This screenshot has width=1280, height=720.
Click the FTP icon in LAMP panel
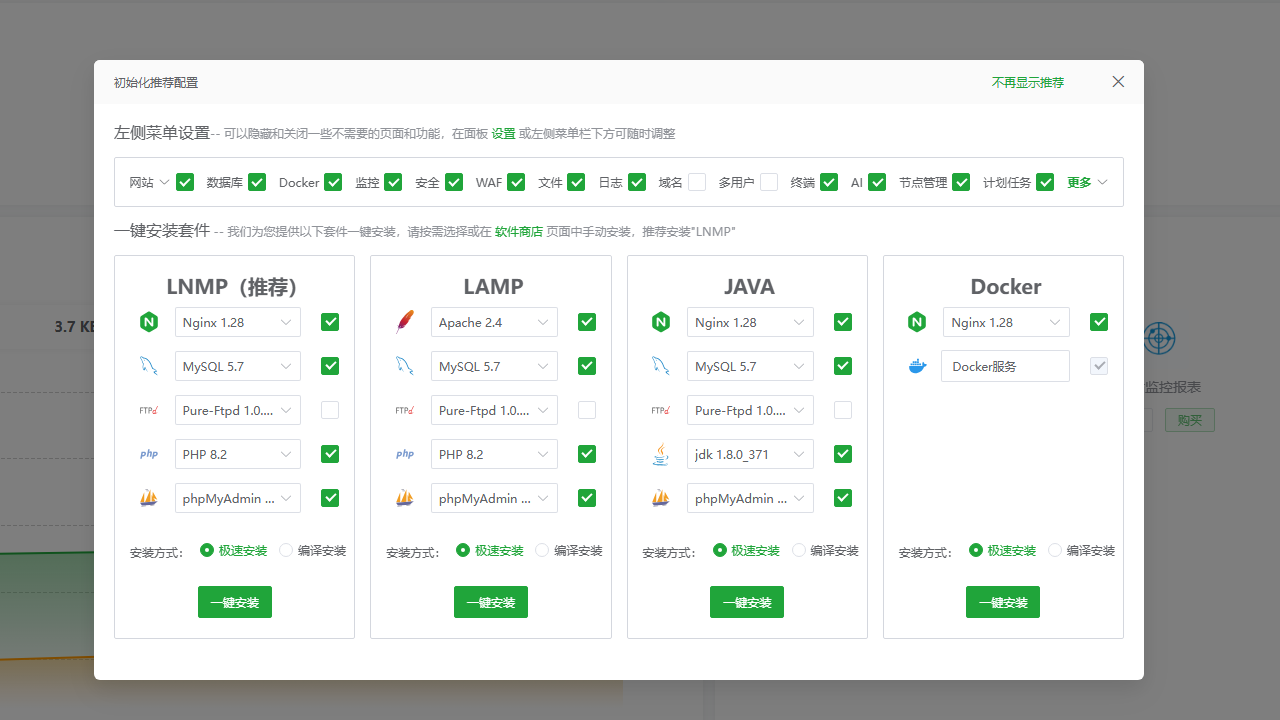click(405, 410)
